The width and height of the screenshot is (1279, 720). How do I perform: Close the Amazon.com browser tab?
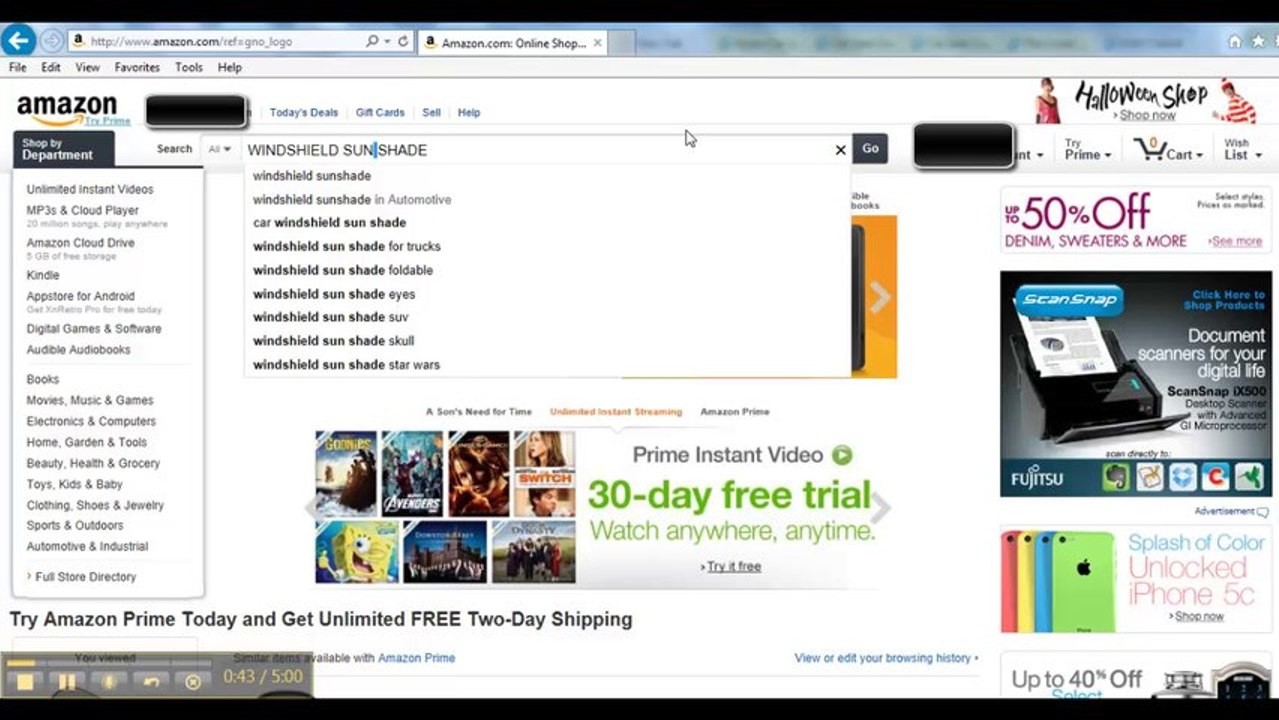point(598,43)
